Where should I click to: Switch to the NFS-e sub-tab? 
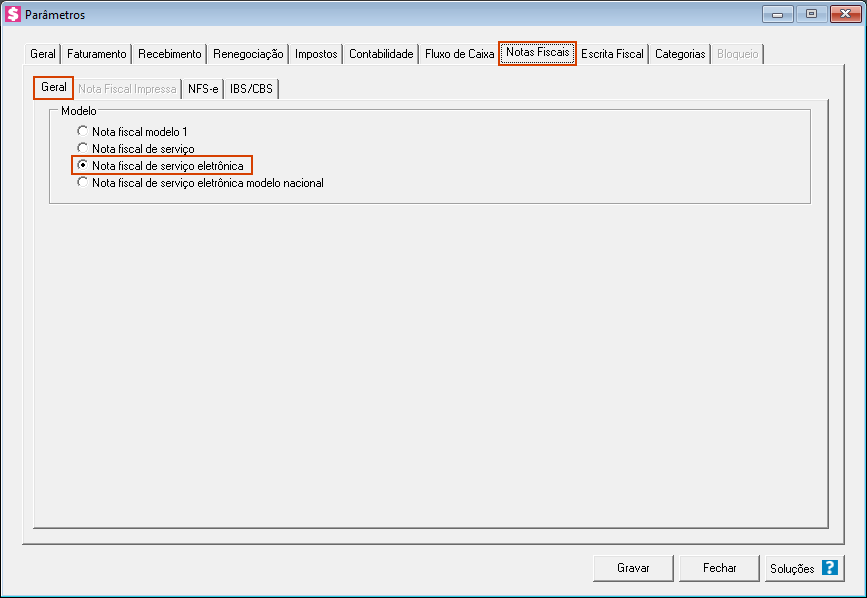(203, 89)
